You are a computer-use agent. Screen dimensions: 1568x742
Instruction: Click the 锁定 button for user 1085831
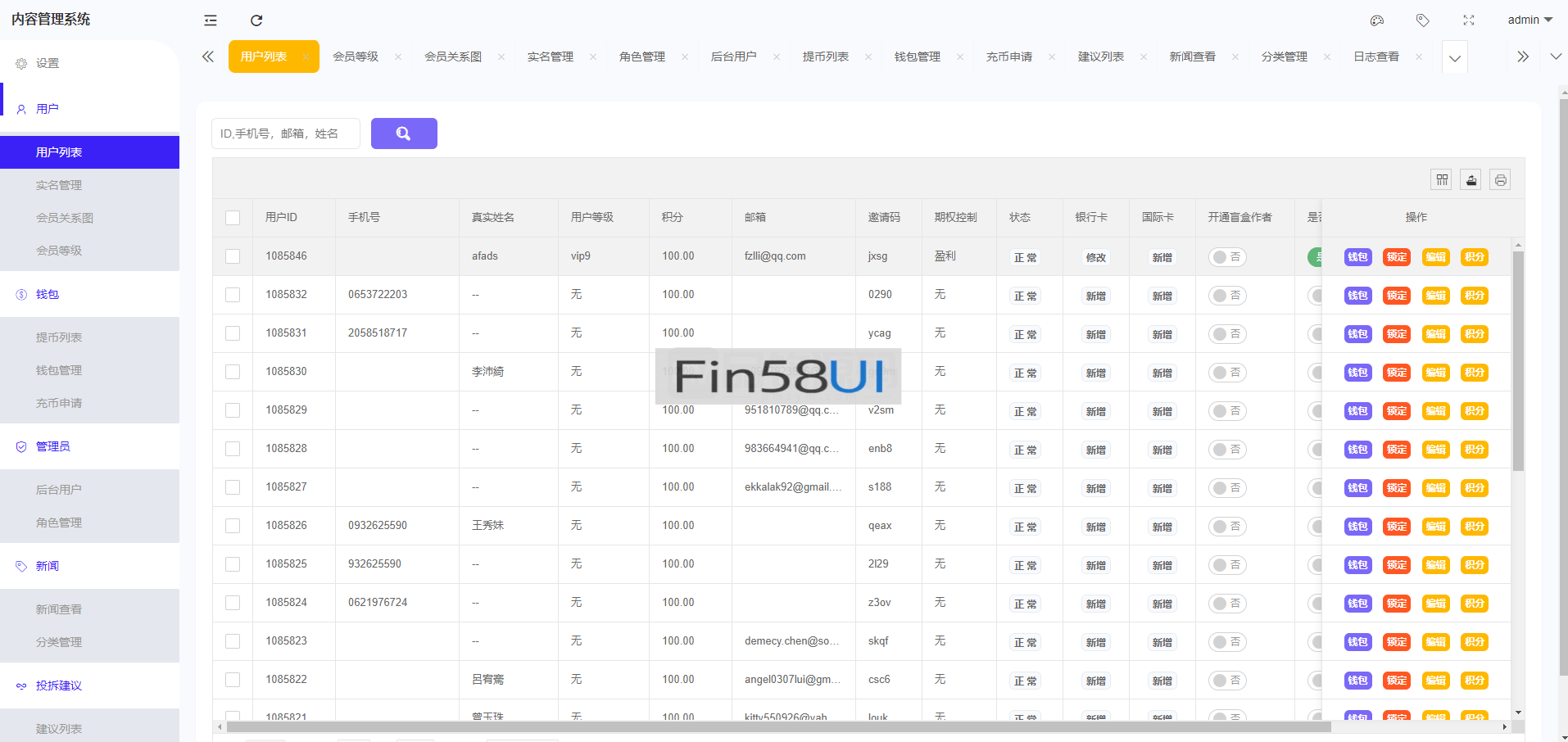coord(1397,334)
